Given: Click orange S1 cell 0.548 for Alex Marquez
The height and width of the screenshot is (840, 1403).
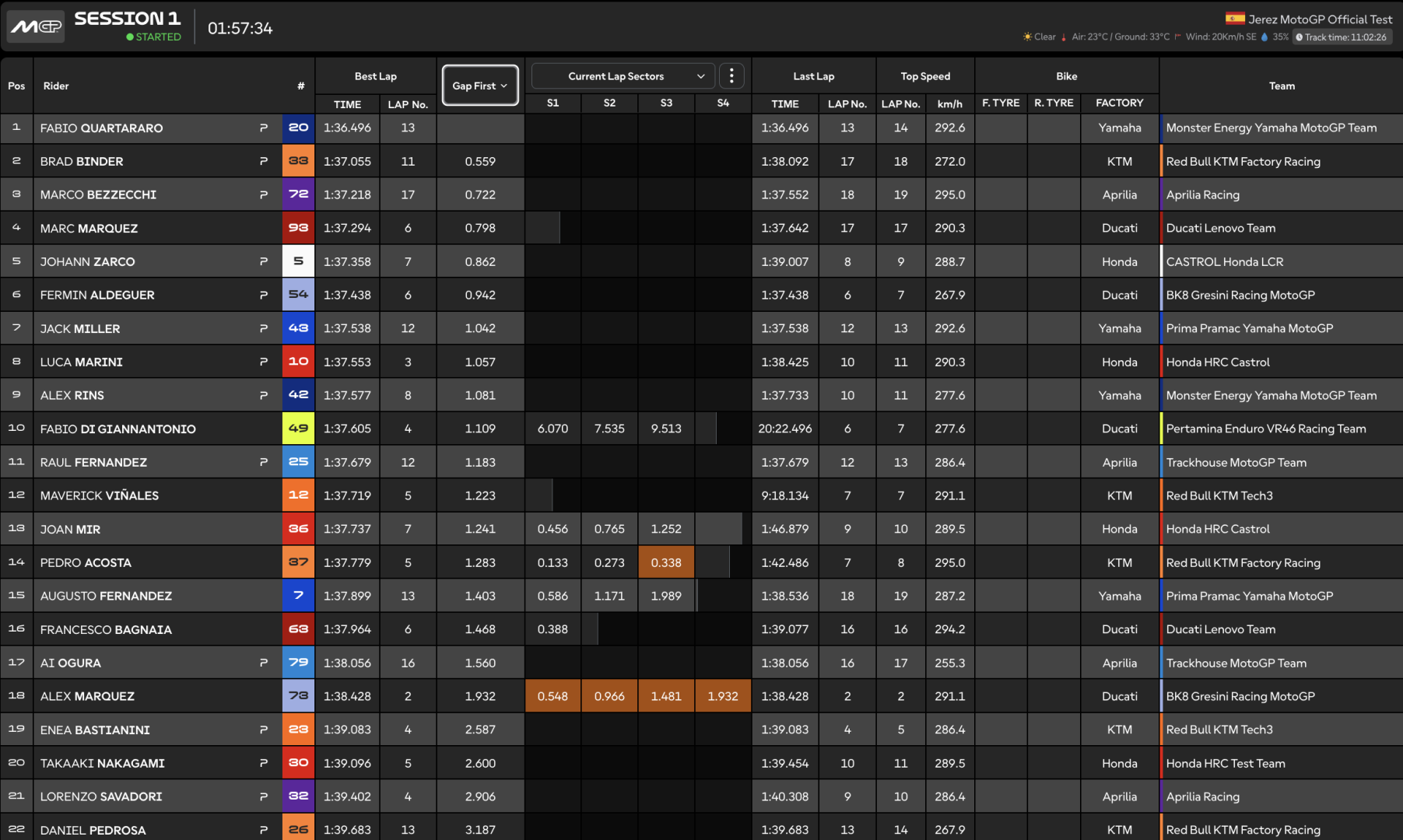Looking at the screenshot, I should click(552, 696).
